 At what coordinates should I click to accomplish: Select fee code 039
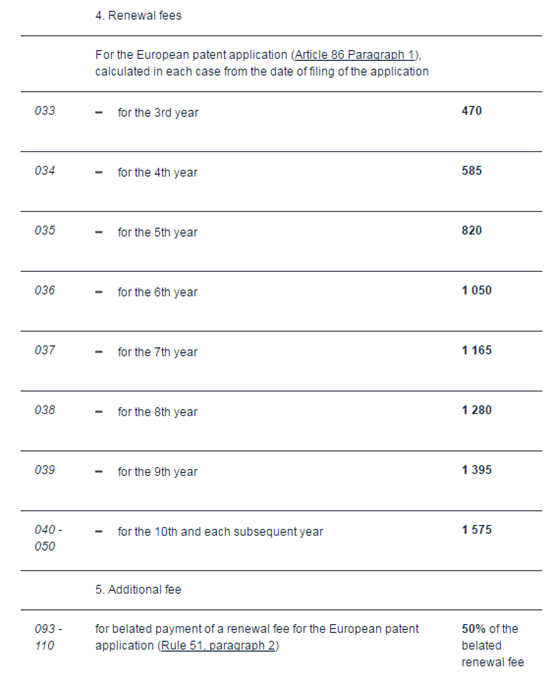(x=45, y=470)
